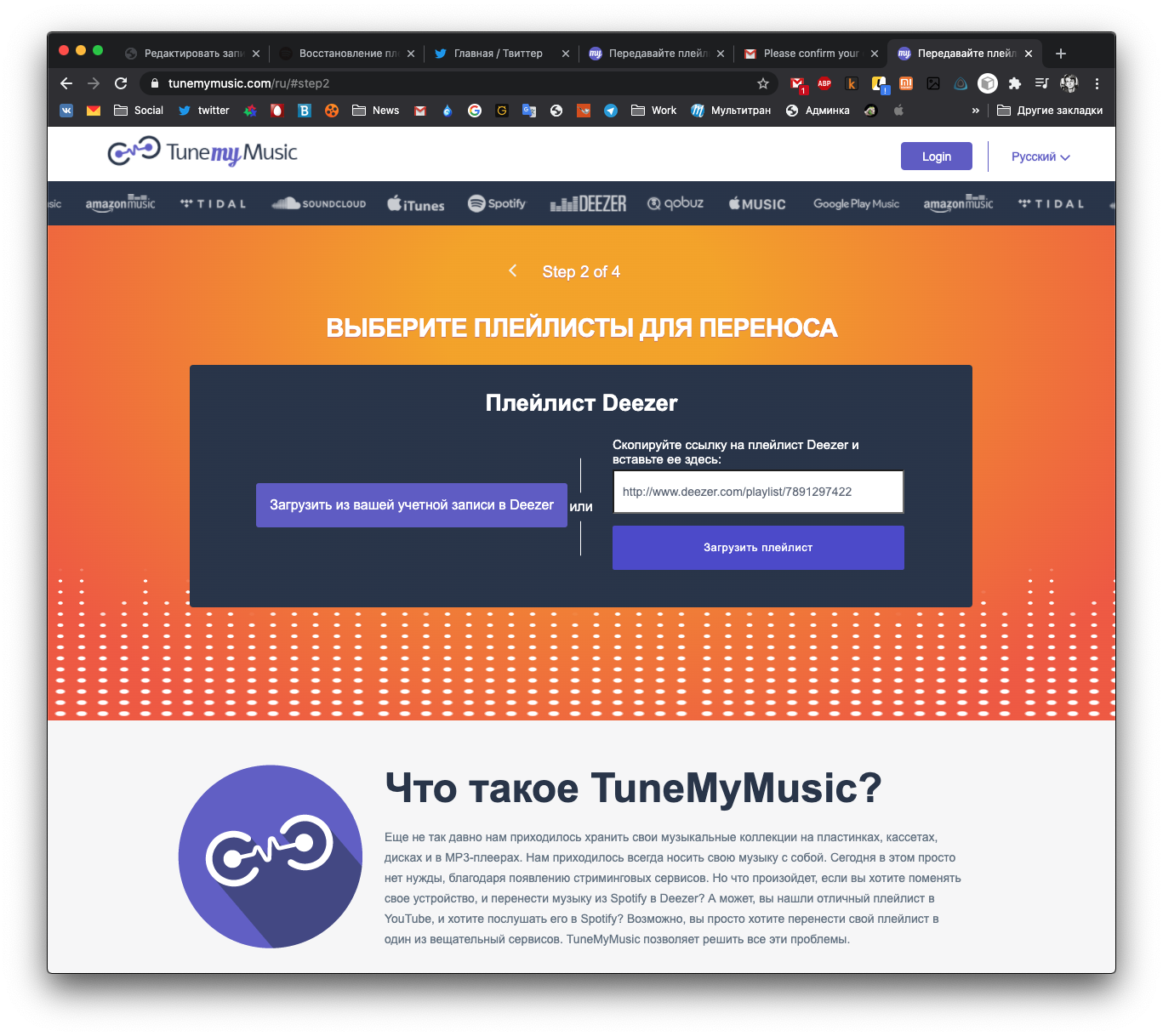Switch to the Главная / Твиттер tab
This screenshot has width=1163, height=1036.
point(498,53)
